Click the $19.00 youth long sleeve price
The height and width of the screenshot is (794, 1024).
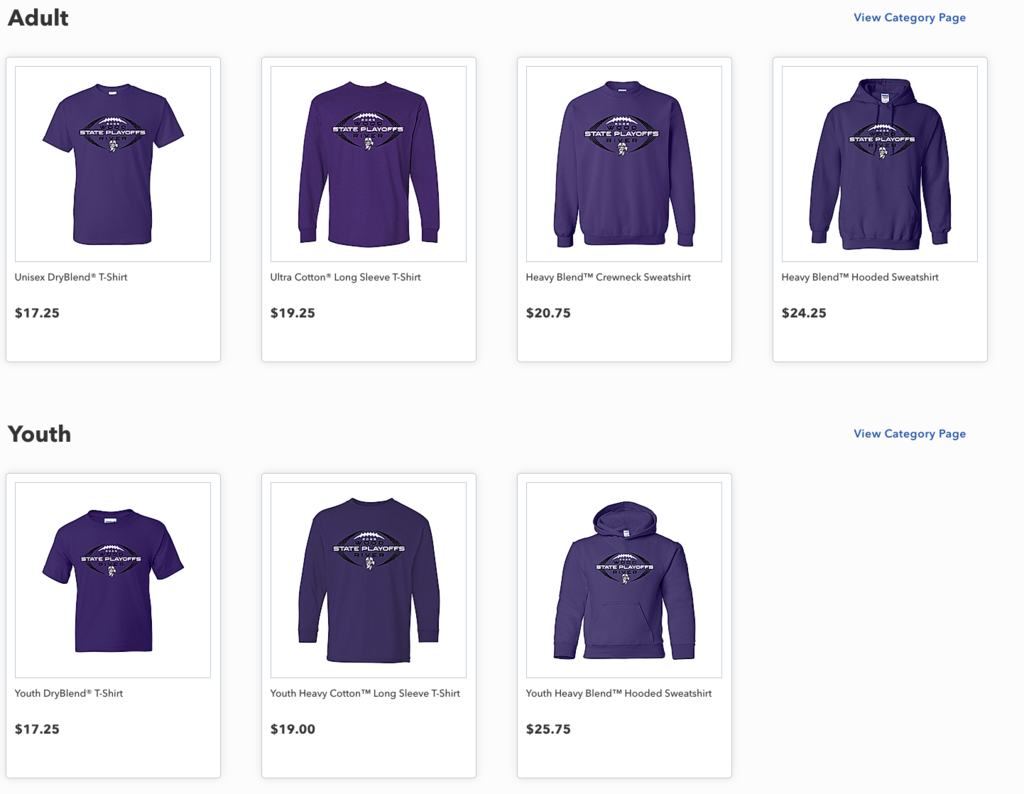(x=293, y=729)
